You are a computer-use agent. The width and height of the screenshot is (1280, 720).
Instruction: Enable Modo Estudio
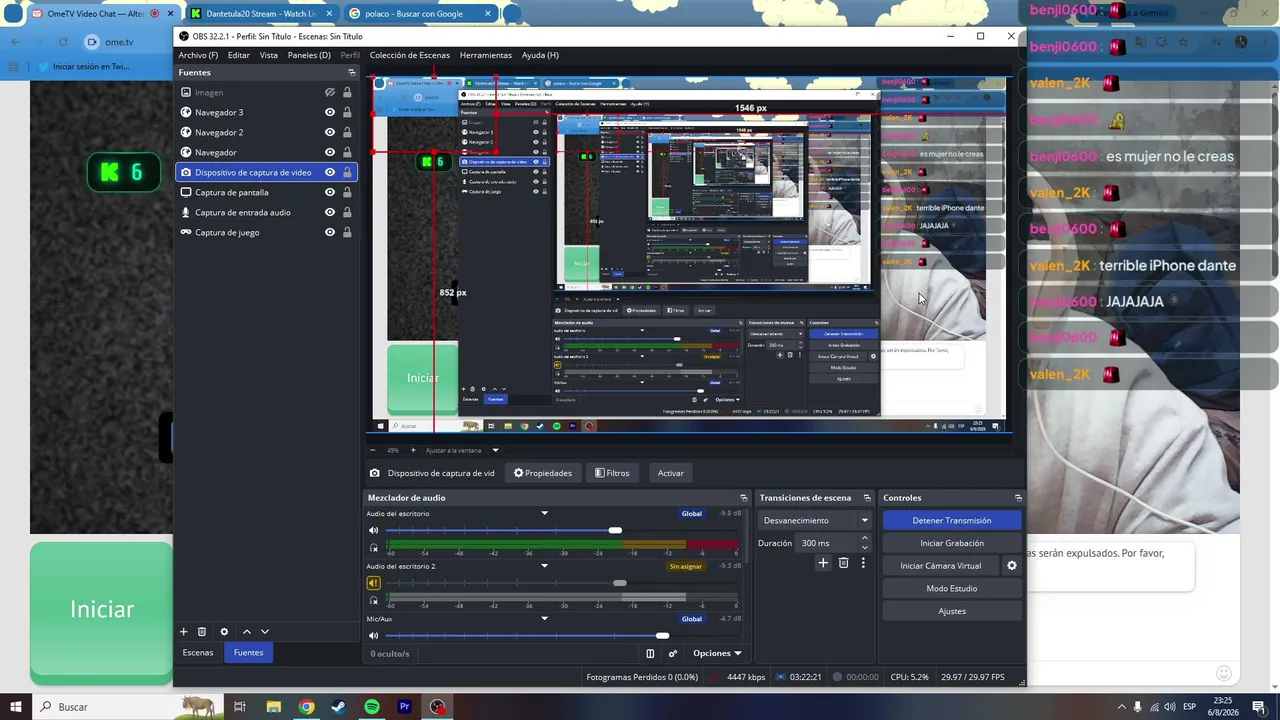tap(952, 589)
